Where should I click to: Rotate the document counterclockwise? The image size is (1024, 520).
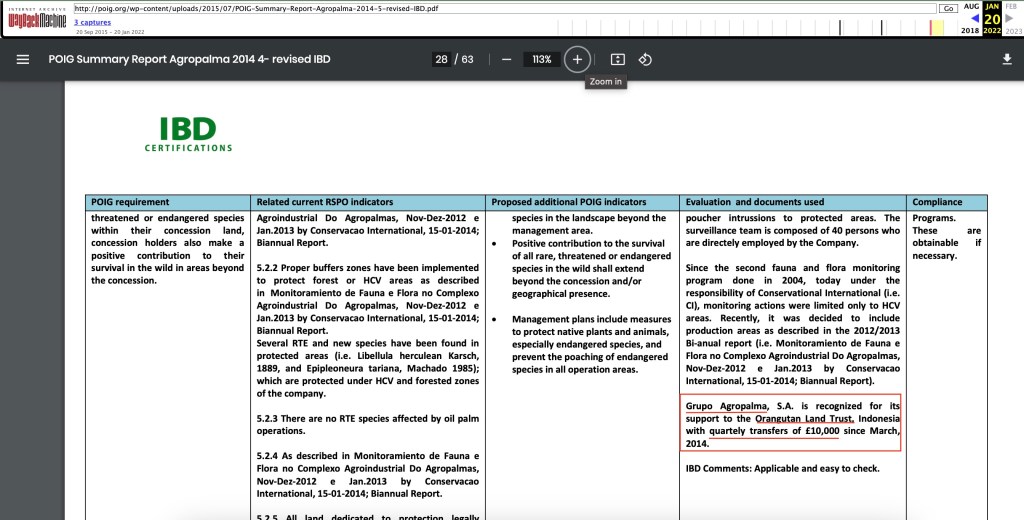[645, 59]
